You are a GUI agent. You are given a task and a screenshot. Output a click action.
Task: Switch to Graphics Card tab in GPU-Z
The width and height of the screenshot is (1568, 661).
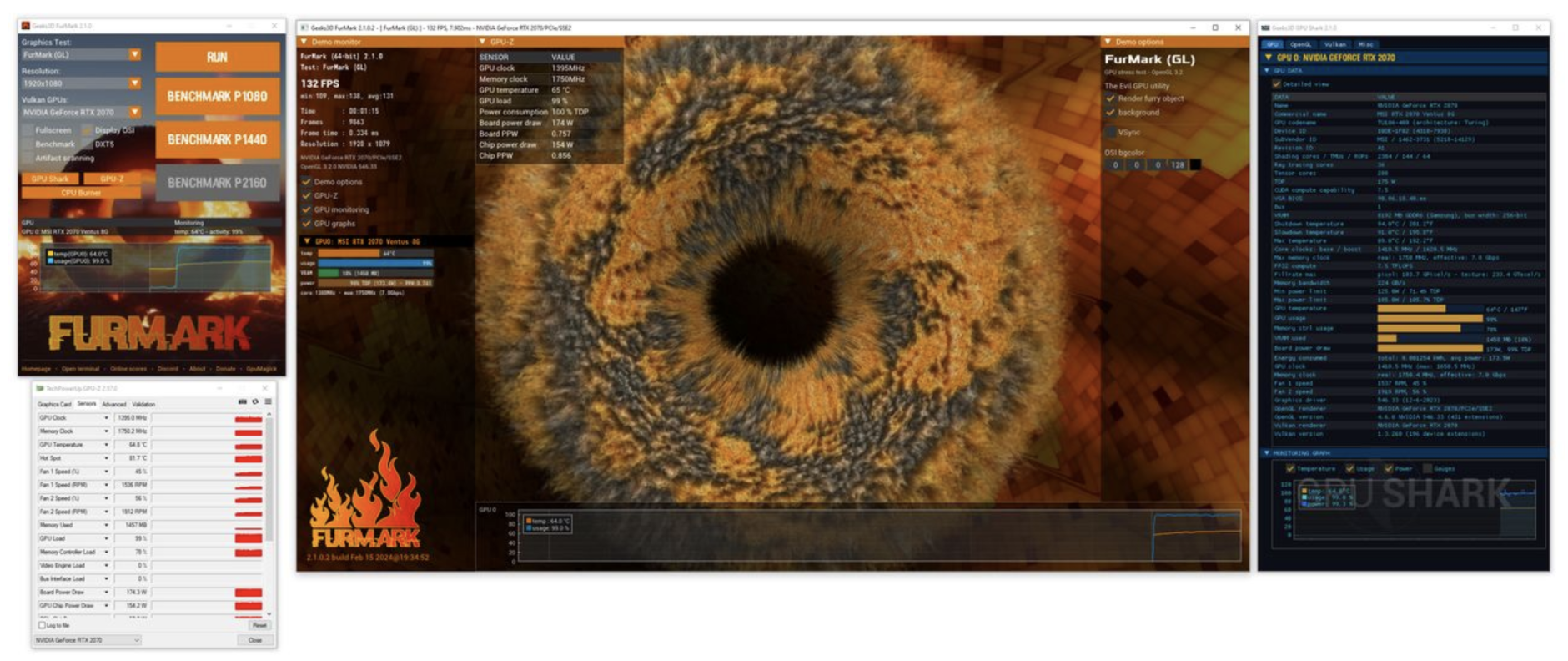(54, 404)
